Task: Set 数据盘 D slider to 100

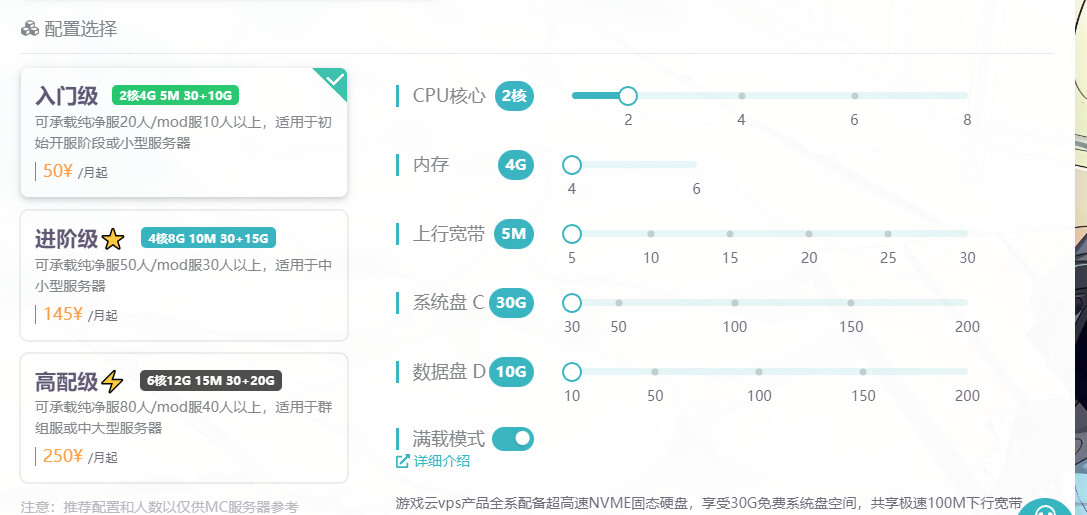Action: click(x=759, y=372)
